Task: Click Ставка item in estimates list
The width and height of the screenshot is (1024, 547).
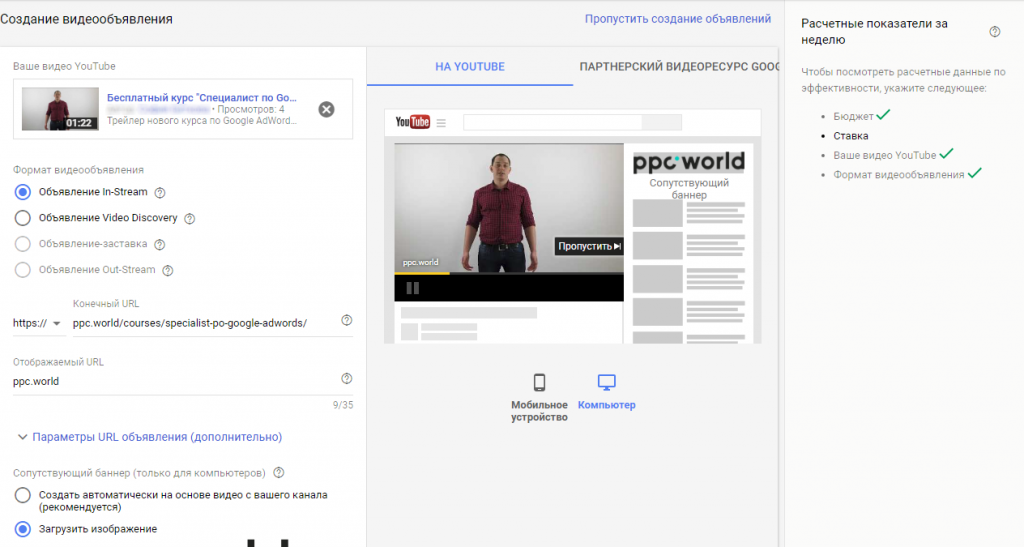Action: pyautogui.click(x=850, y=136)
